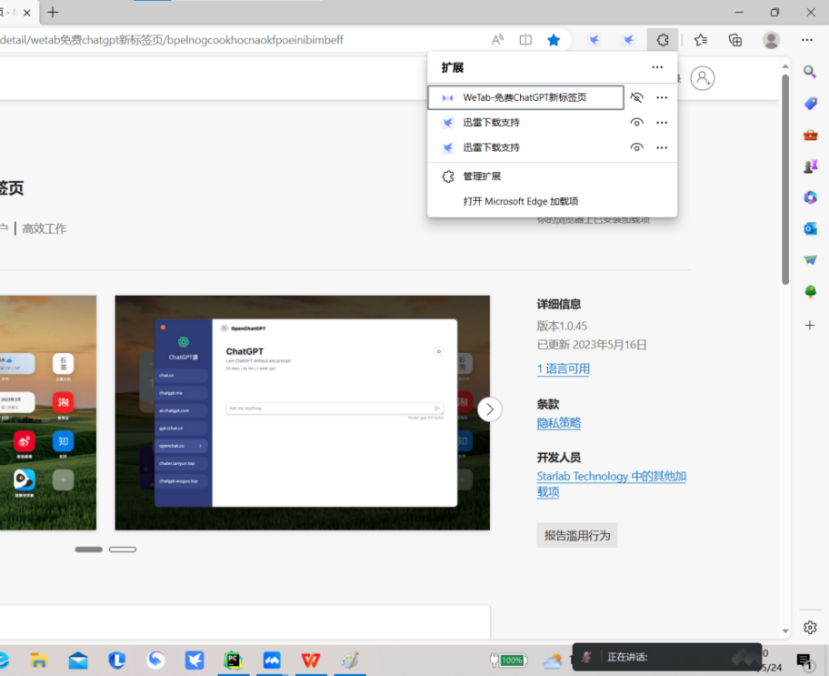Open sidebar Shopping tag icon
The height and width of the screenshot is (676, 829).
pyautogui.click(x=810, y=103)
